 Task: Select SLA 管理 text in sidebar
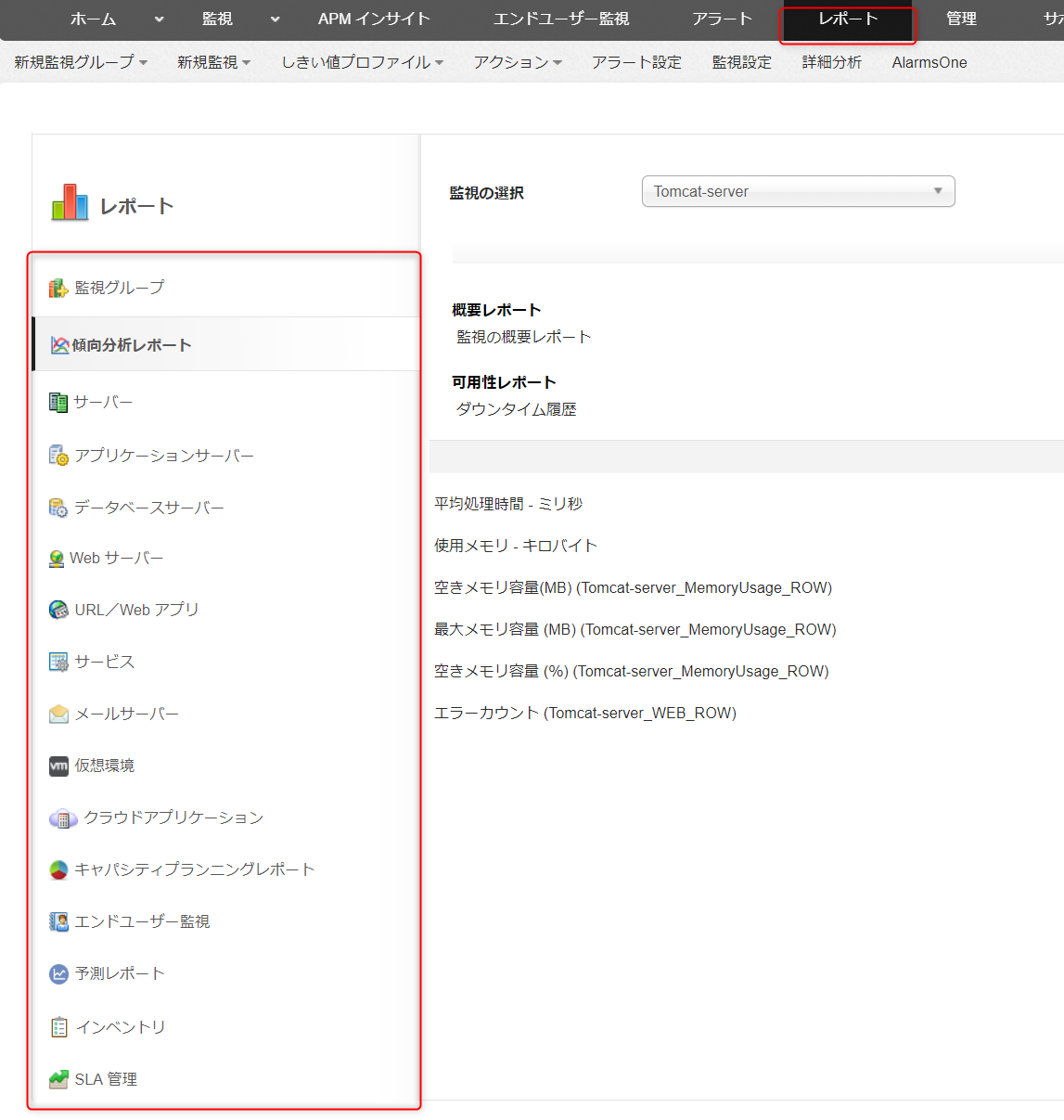(x=106, y=1079)
